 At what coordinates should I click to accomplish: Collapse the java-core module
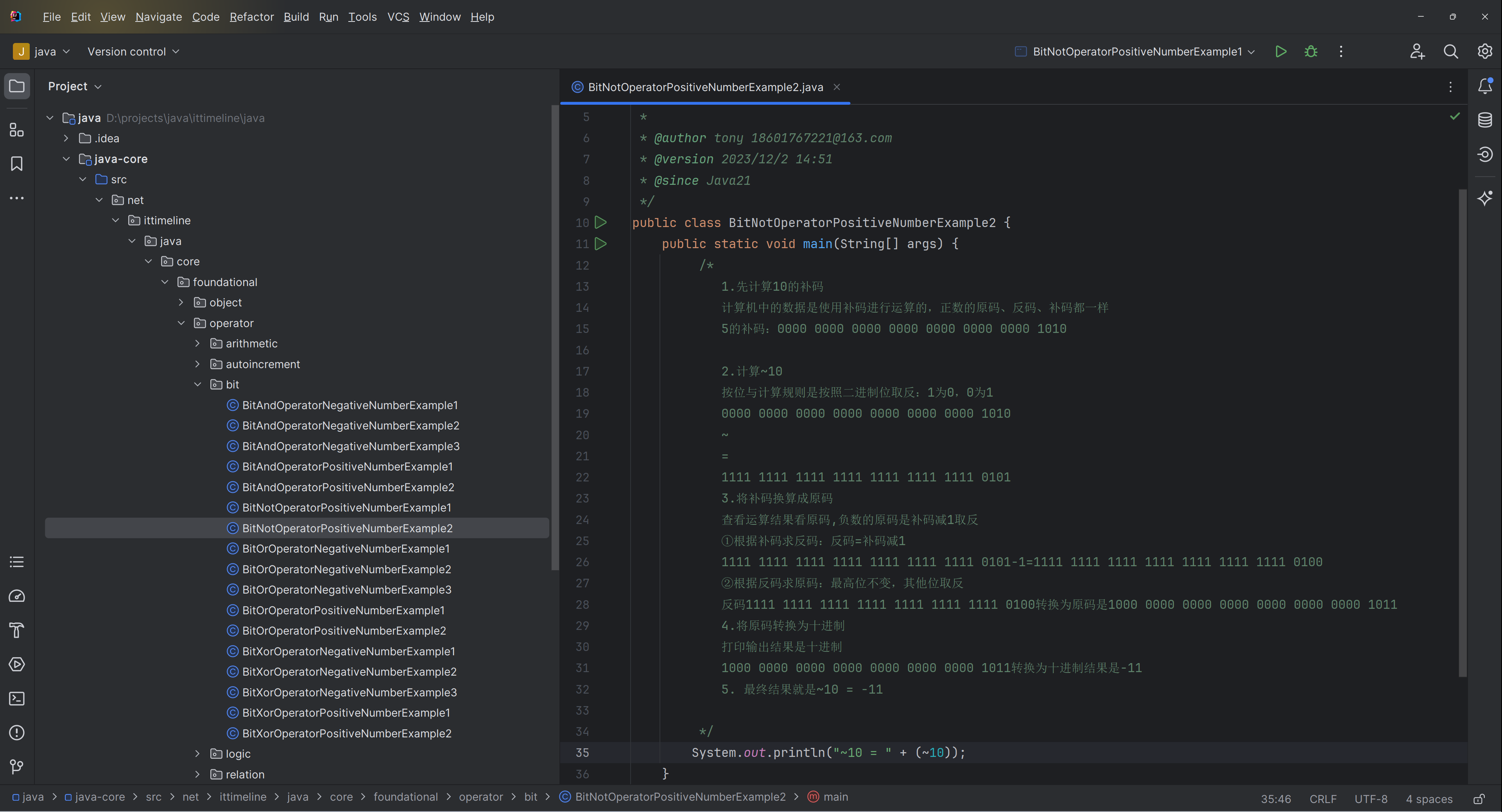click(66, 159)
